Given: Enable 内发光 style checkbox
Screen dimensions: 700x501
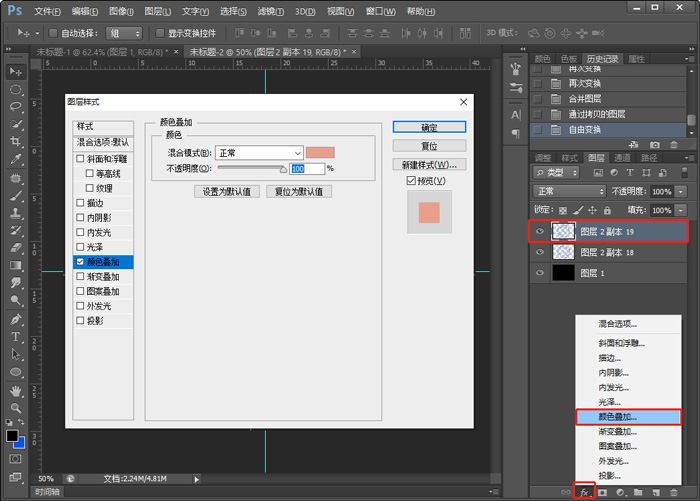Looking at the screenshot, I should click(80, 232).
